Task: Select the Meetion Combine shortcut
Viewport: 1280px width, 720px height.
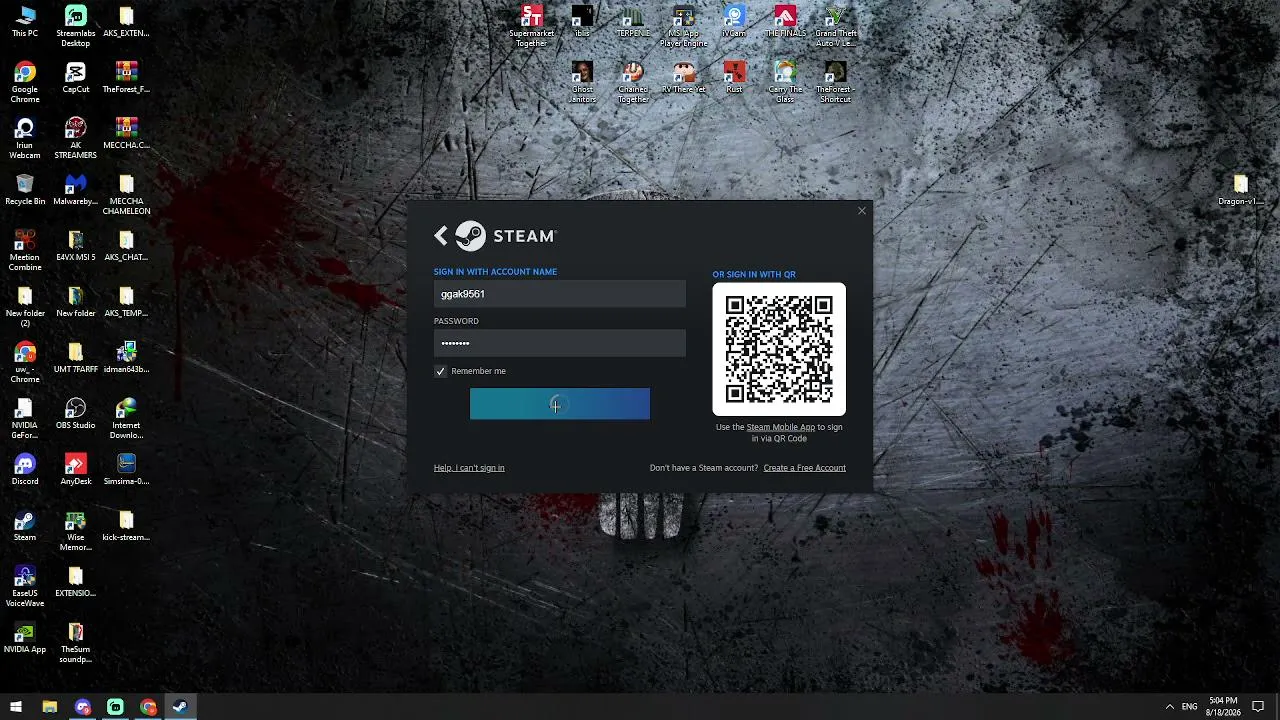Action: coord(25,251)
